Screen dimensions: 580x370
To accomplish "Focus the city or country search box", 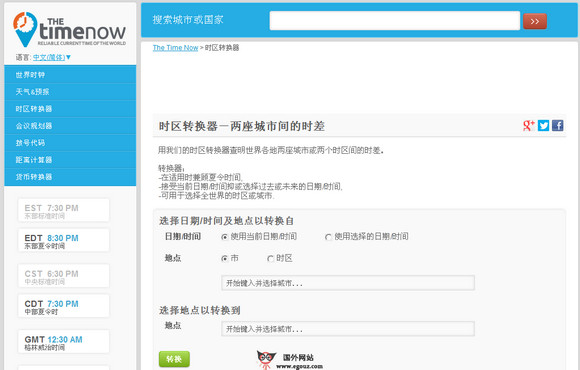I will [x=395, y=20].
